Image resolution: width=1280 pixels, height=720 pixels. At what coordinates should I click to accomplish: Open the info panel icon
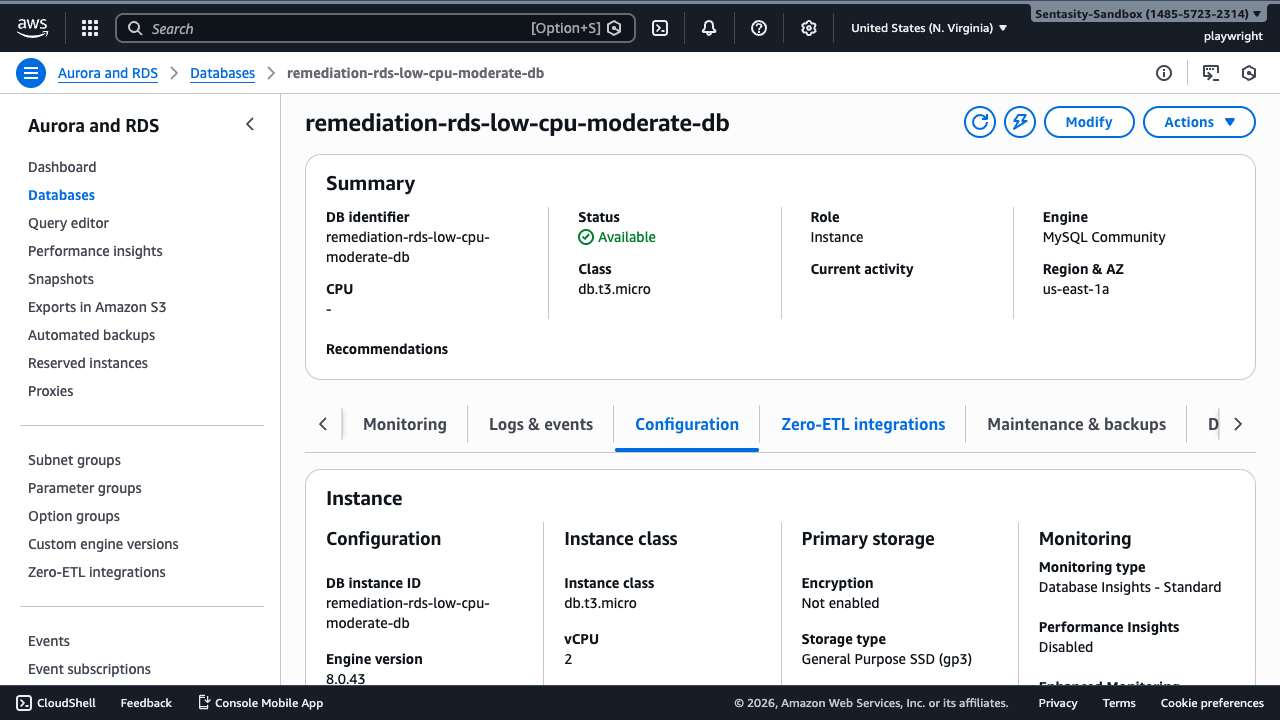pos(1164,73)
